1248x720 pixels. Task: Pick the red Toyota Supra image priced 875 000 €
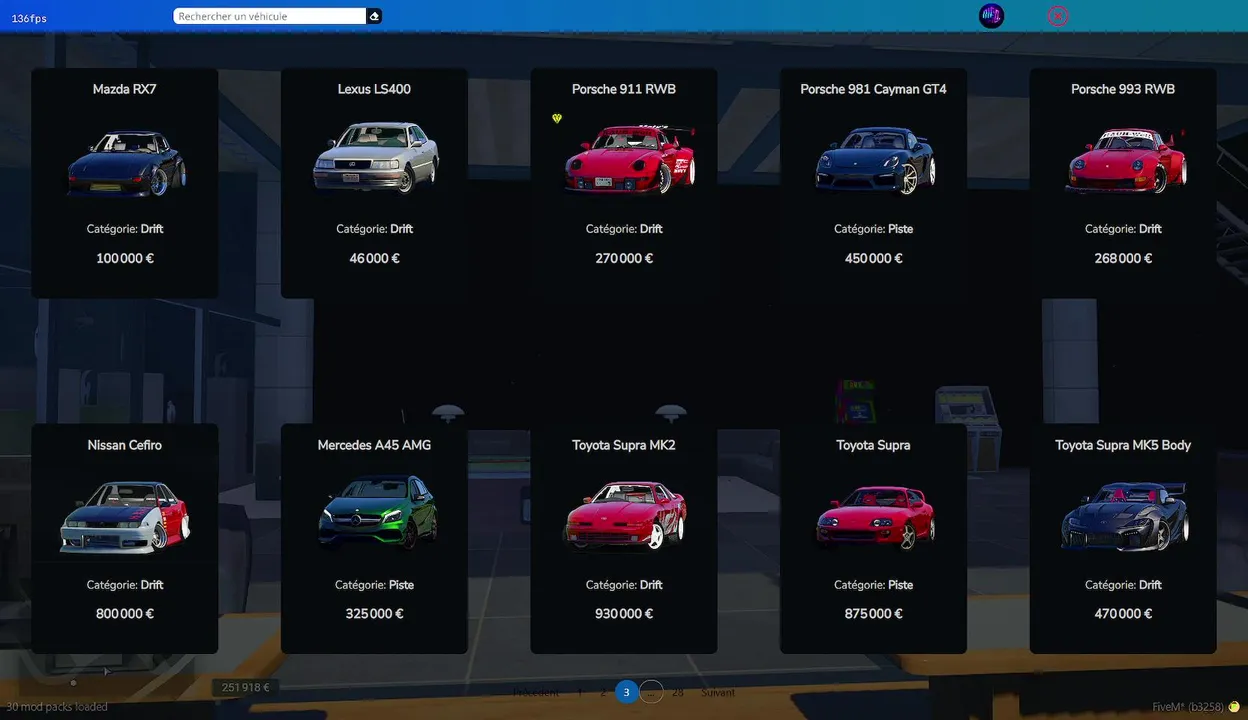875,518
